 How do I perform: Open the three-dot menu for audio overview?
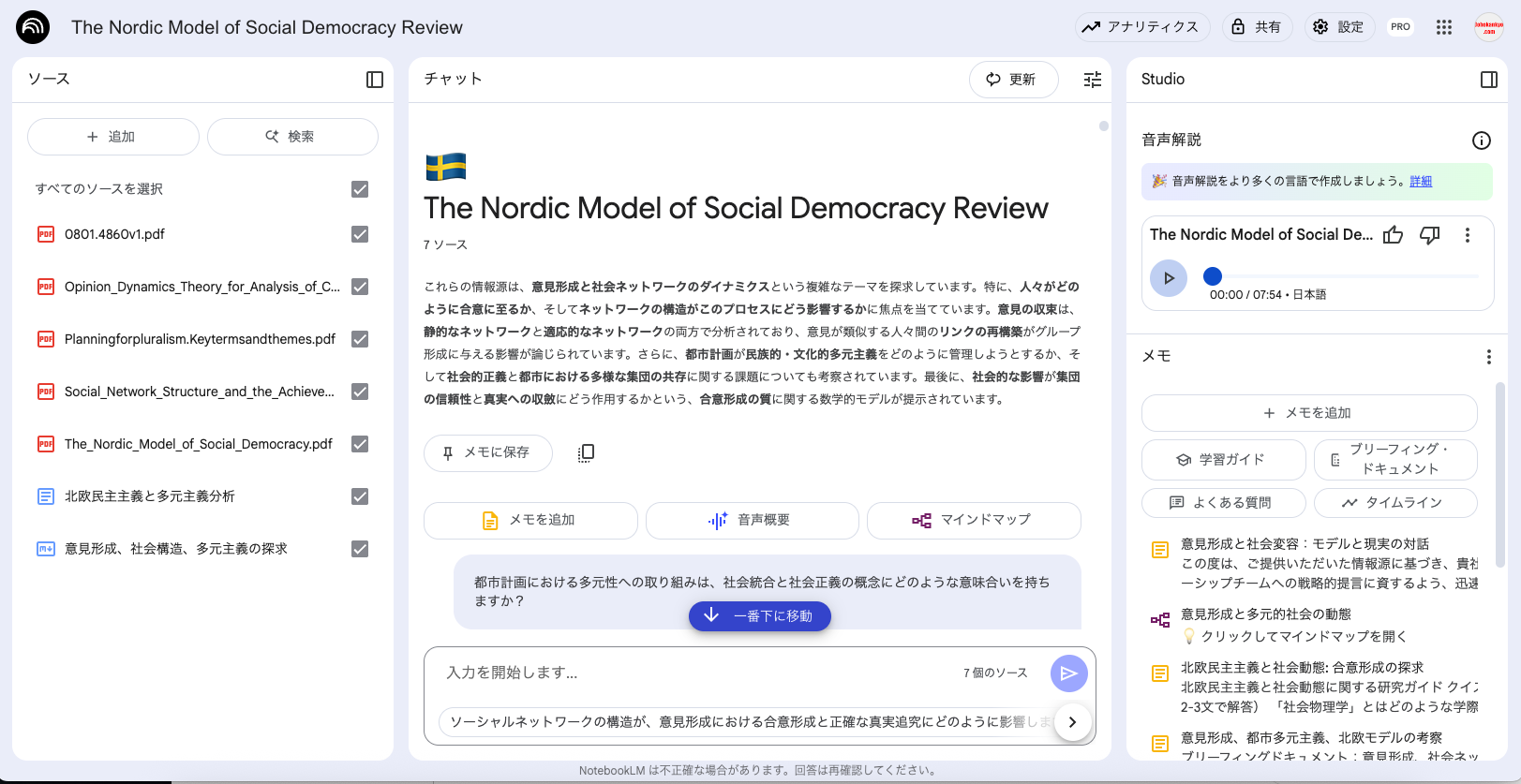point(1468,235)
